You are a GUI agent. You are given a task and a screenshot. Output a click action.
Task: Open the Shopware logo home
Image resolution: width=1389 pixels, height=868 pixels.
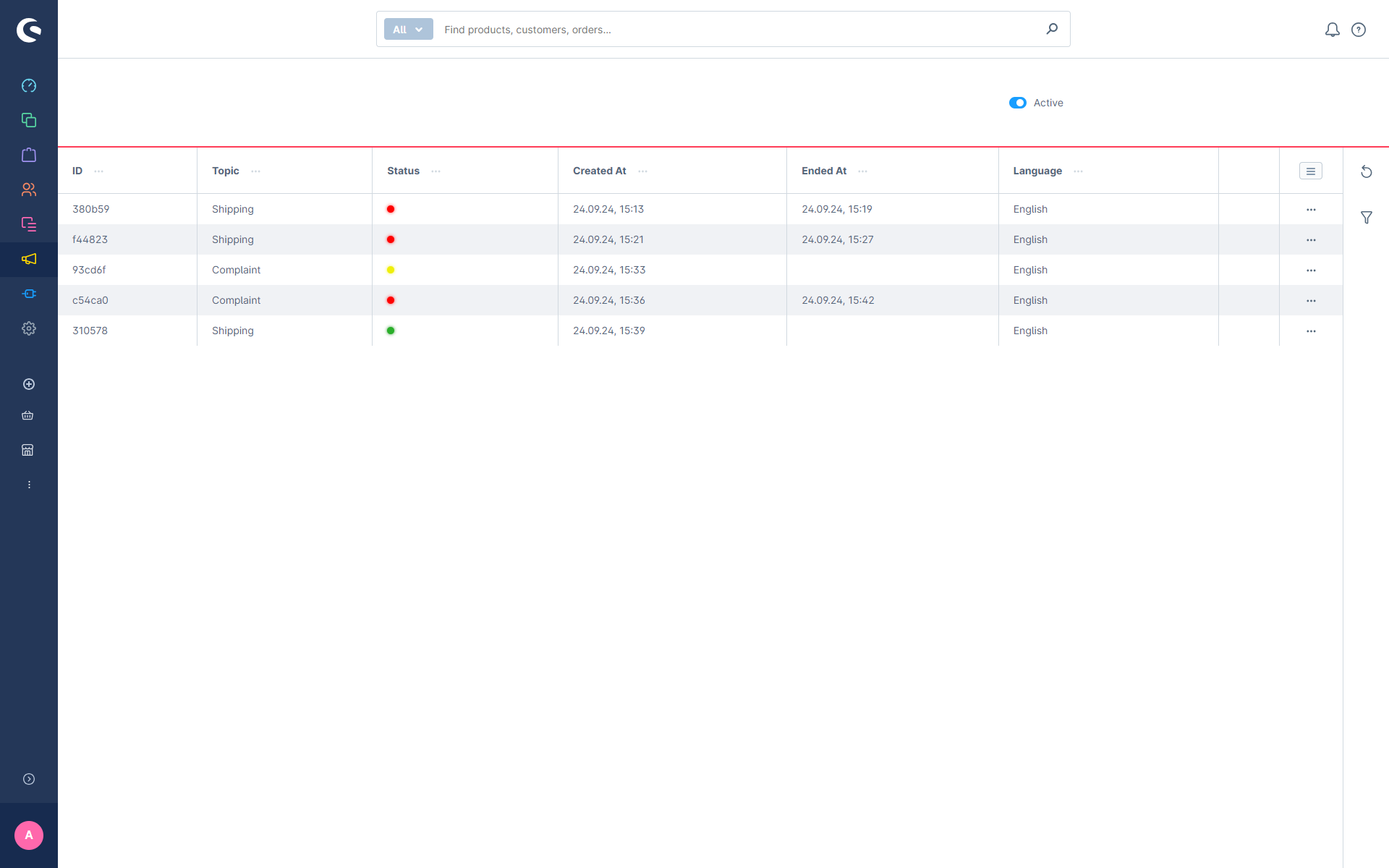coord(29,30)
